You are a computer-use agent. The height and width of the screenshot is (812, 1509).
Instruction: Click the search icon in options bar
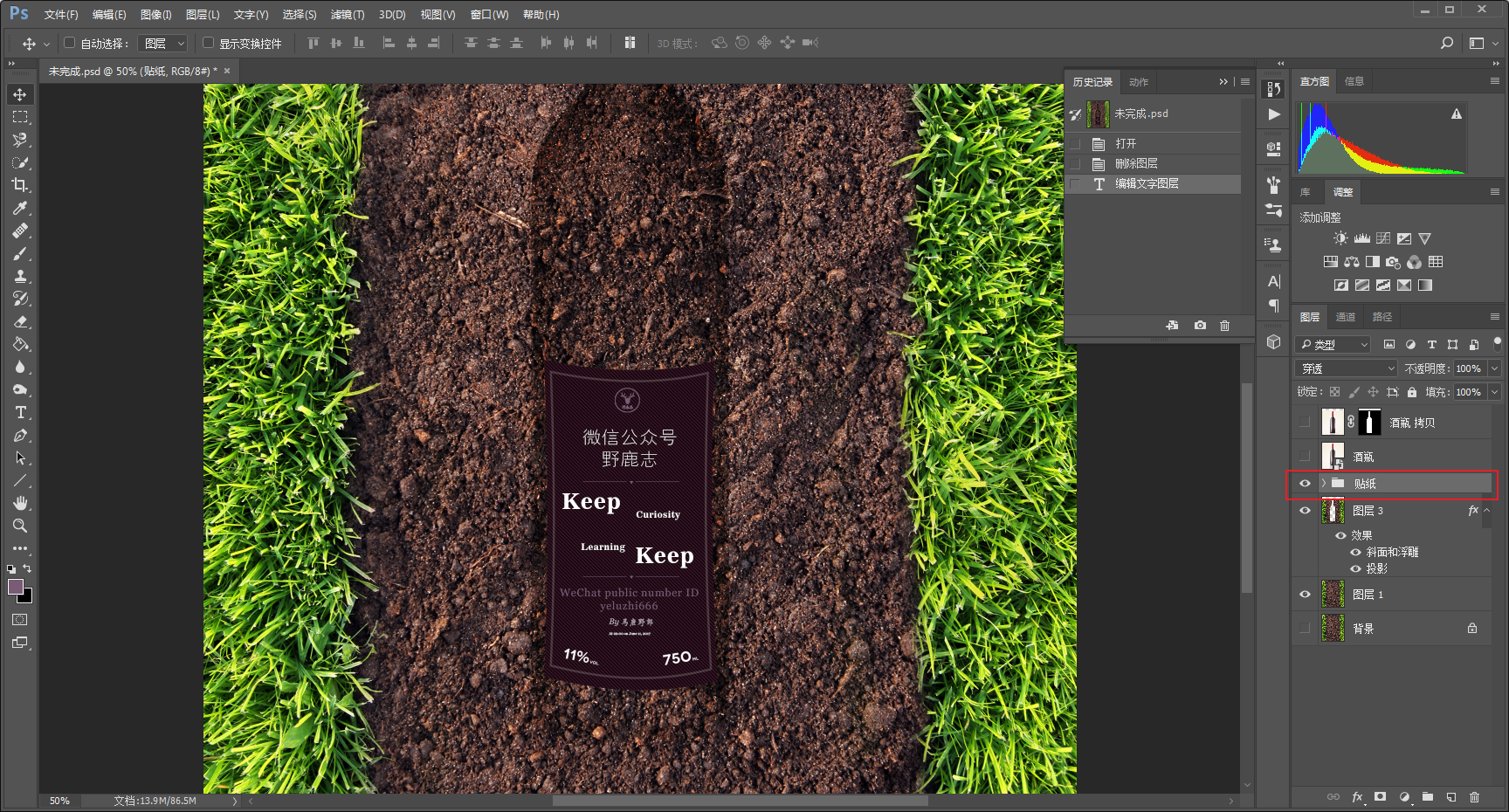1447,43
